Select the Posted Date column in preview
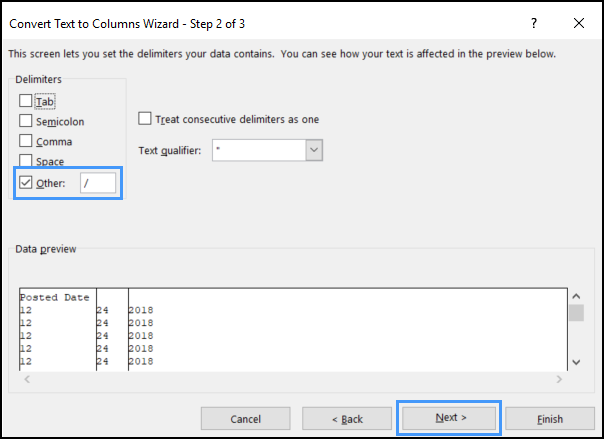 (x=58, y=329)
